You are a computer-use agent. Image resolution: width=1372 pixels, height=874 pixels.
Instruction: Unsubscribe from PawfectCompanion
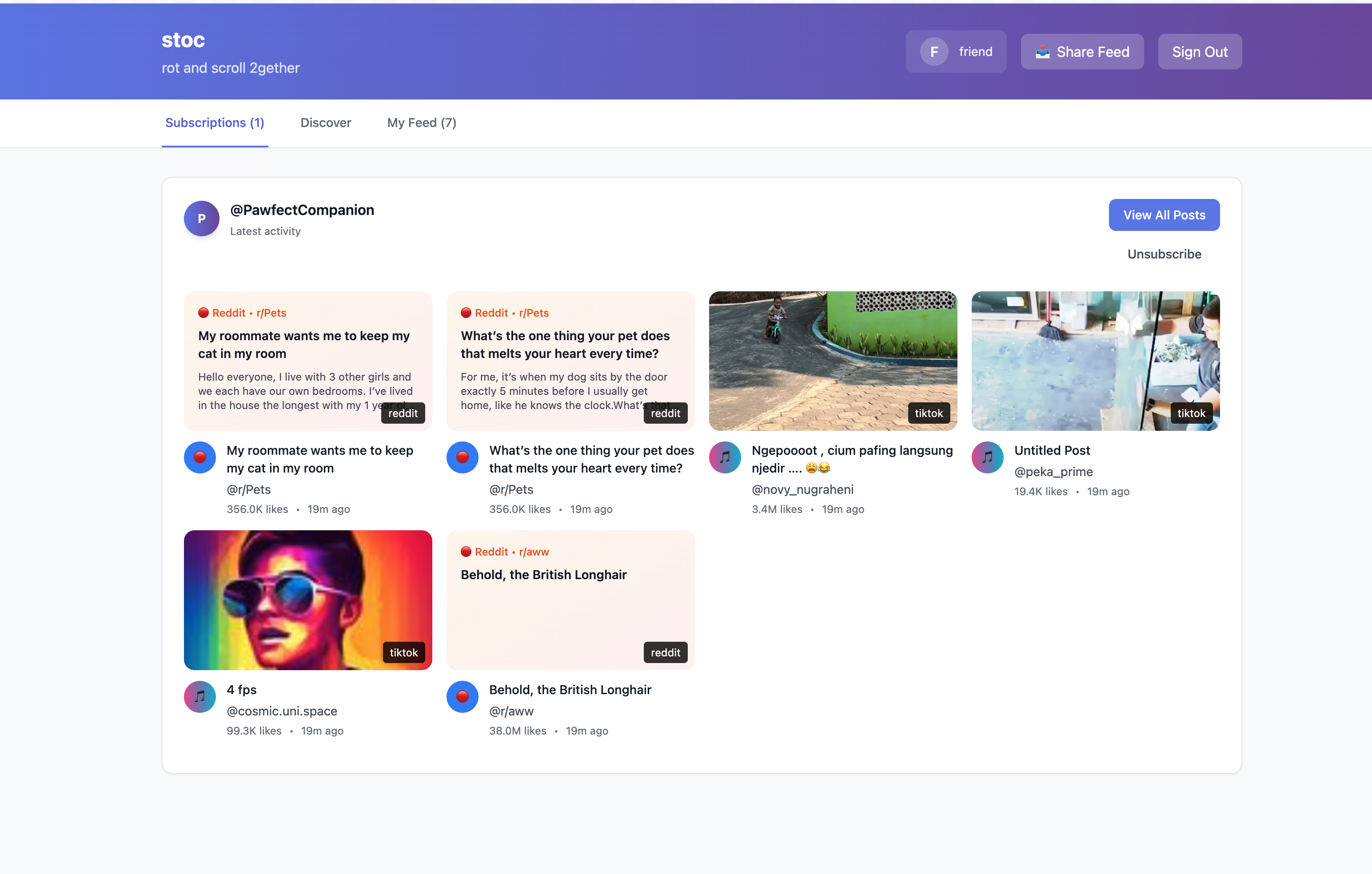pos(1164,254)
